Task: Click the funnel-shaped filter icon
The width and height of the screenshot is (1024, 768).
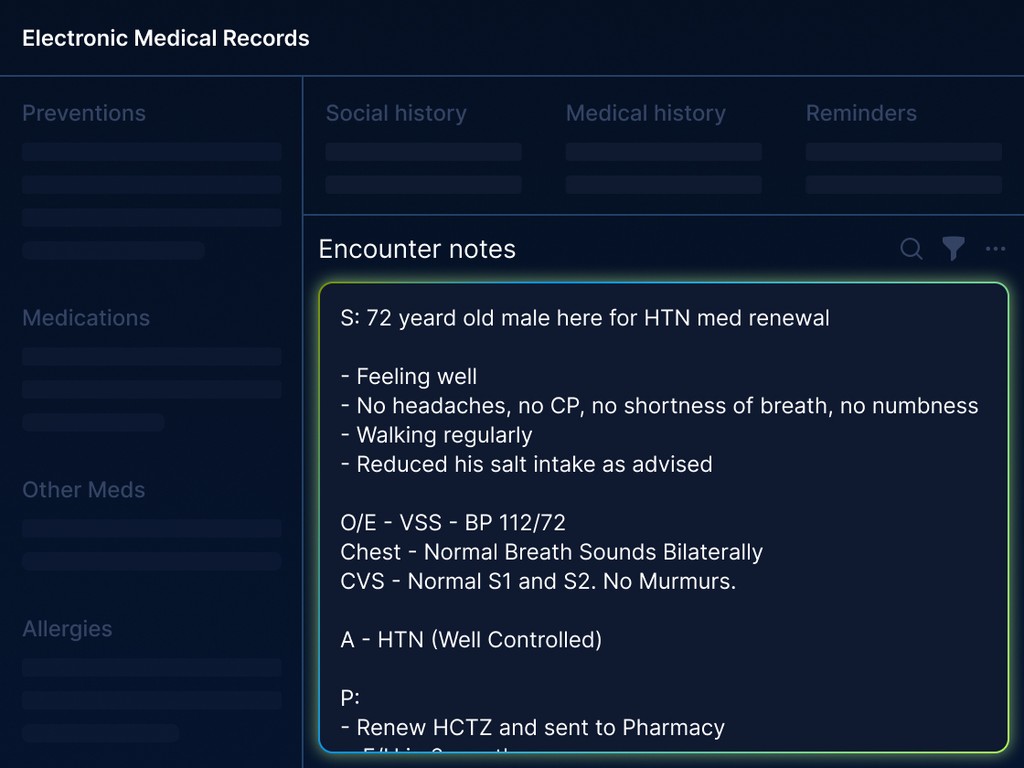Action: click(x=953, y=249)
